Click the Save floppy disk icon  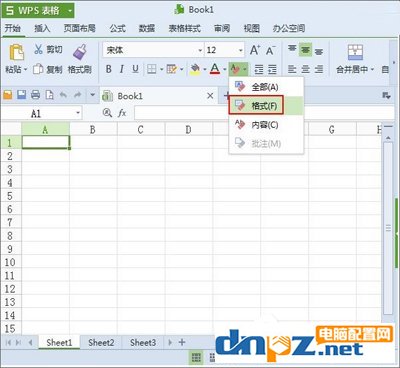point(22,95)
